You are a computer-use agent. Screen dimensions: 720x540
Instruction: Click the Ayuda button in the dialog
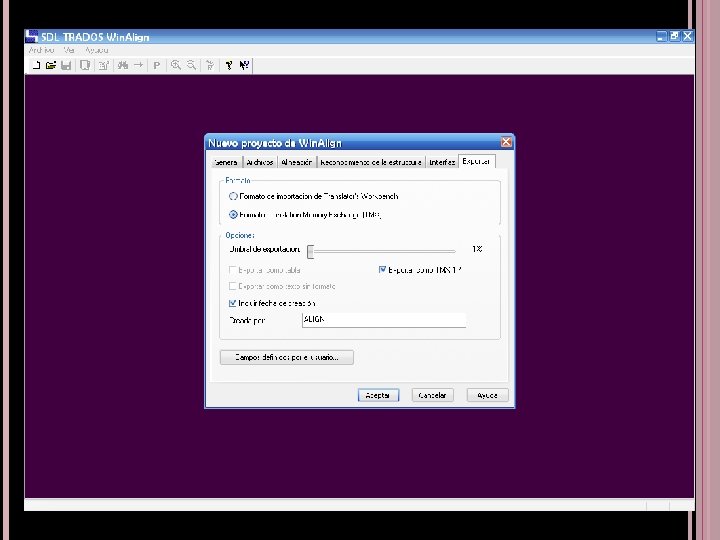click(x=487, y=395)
